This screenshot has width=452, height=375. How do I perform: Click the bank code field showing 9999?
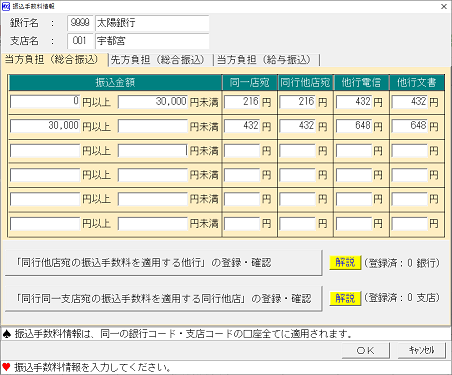(80, 23)
